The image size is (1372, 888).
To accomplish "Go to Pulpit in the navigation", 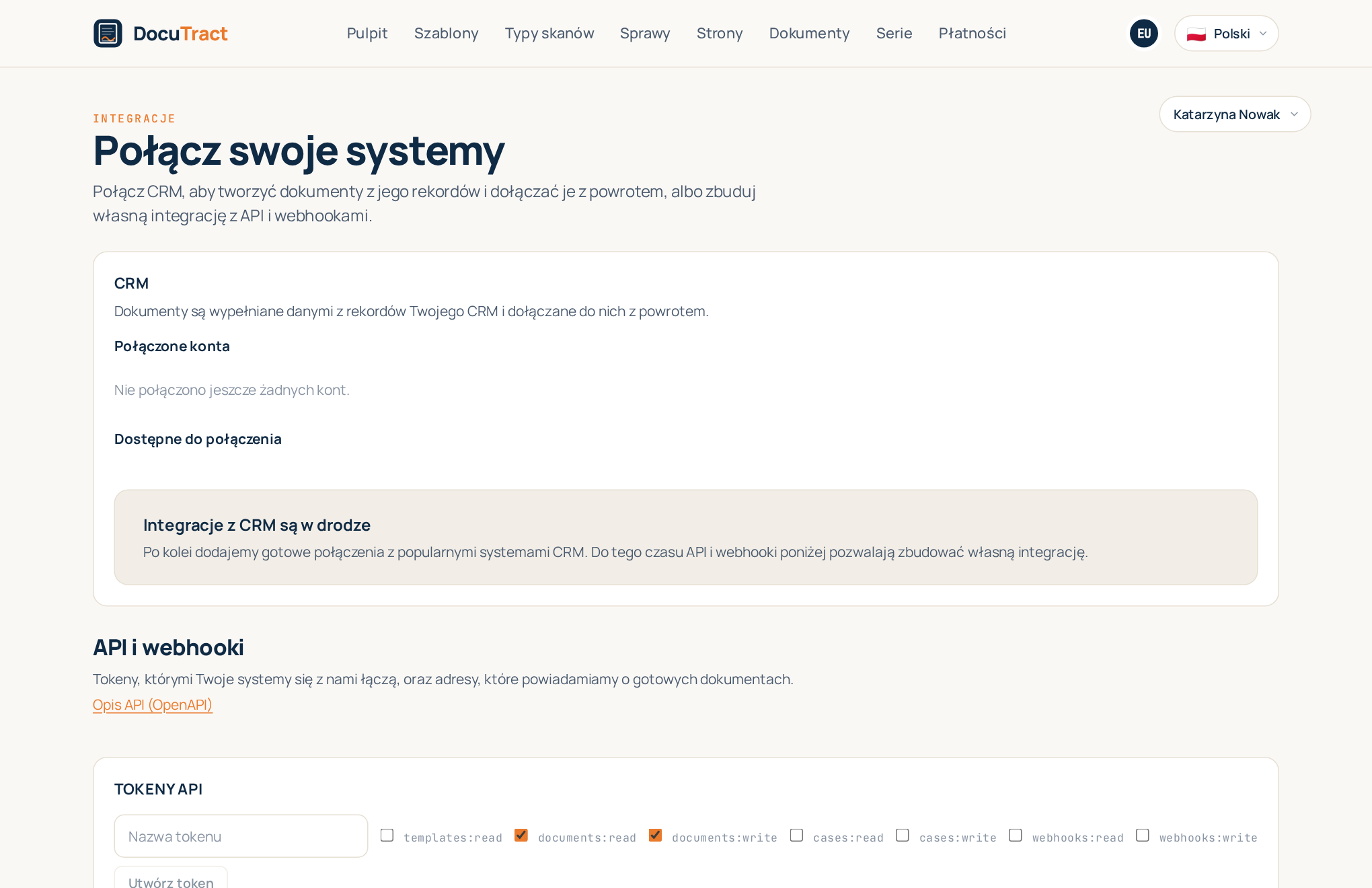I will (367, 33).
